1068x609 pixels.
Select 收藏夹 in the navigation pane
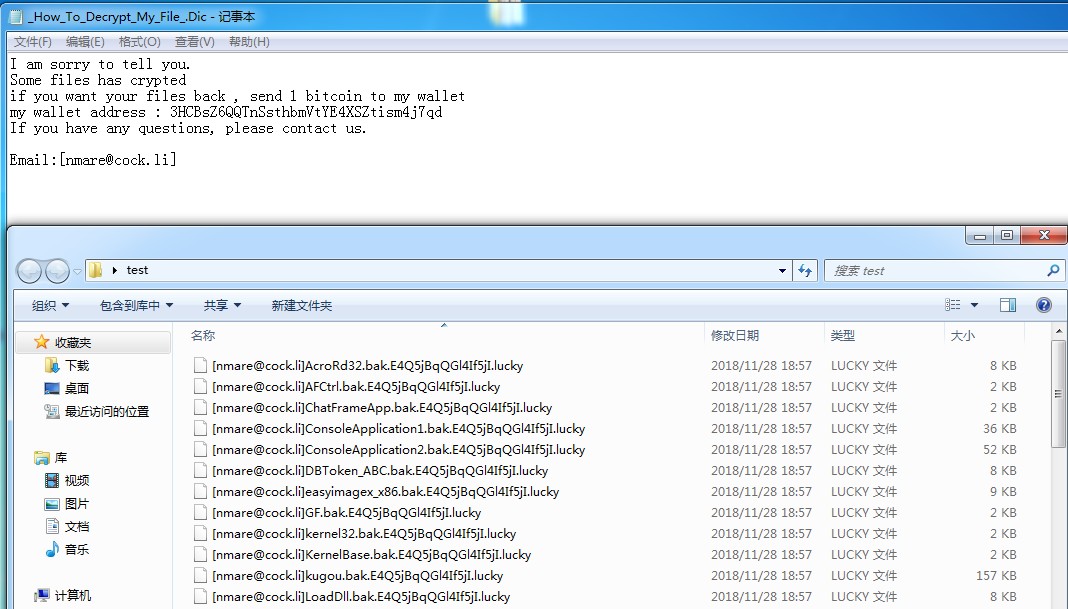pos(72,342)
